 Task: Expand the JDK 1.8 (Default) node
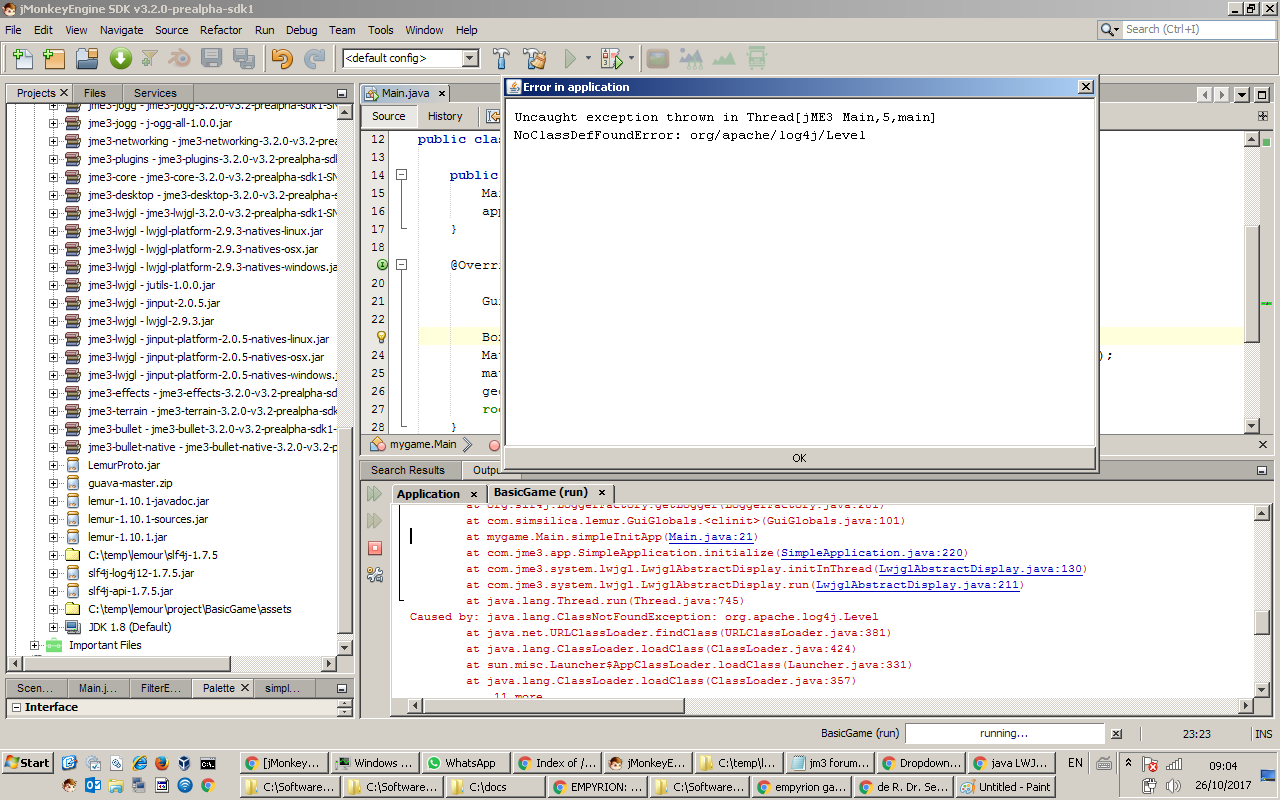(x=54, y=627)
